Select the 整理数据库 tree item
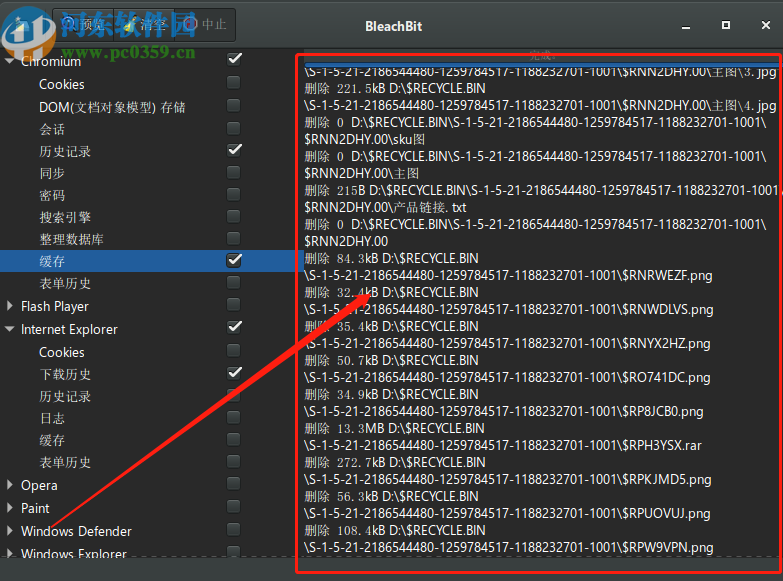Screen dimensions: 783x581 pyautogui.click(x=71, y=239)
